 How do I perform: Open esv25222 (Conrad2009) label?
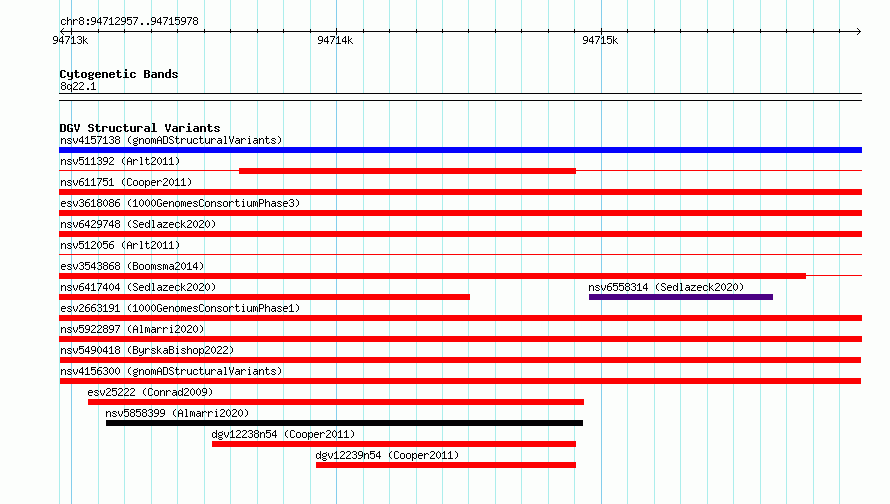point(150,392)
